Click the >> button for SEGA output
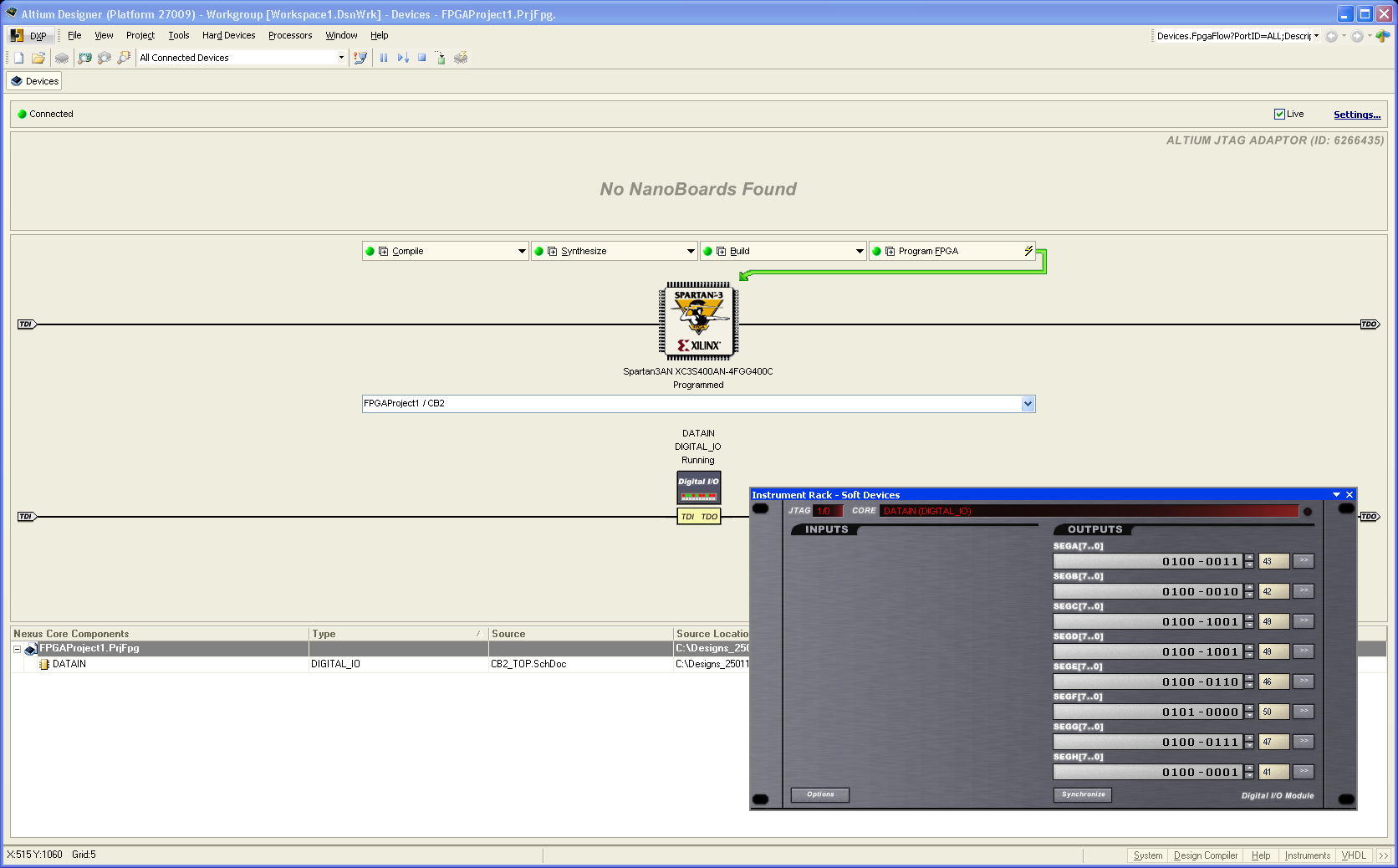The width and height of the screenshot is (1398, 868). click(x=1304, y=561)
